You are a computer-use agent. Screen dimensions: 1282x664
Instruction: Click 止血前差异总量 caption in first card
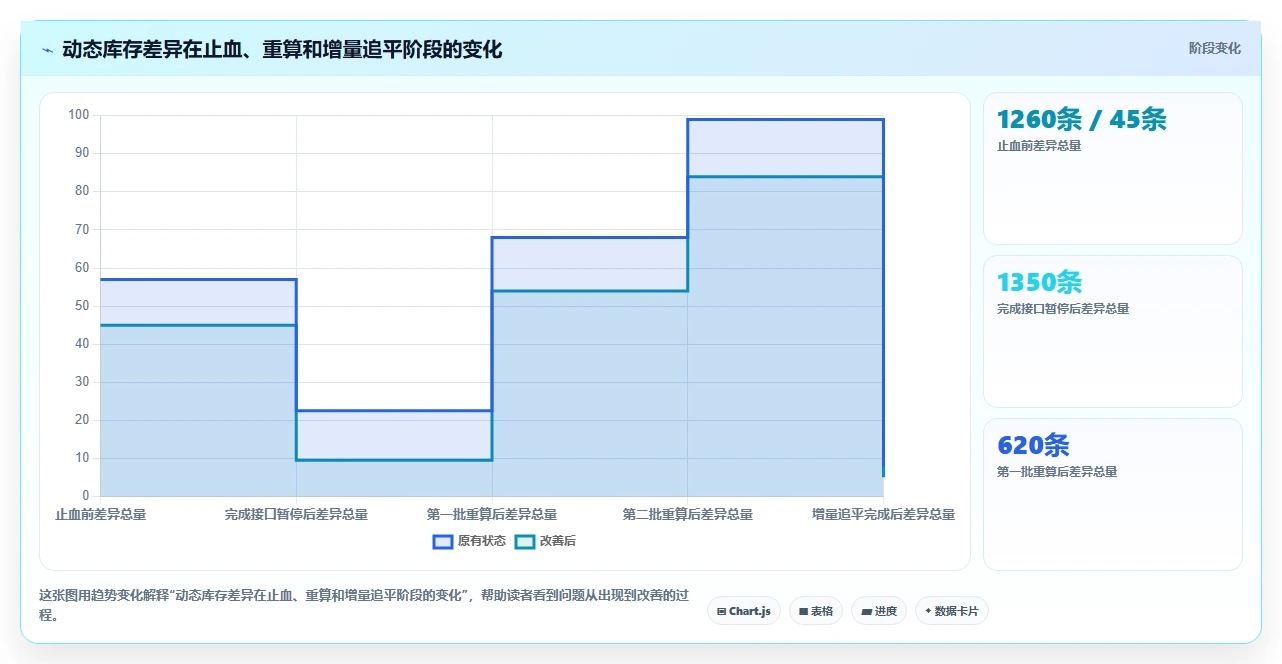click(x=1039, y=146)
